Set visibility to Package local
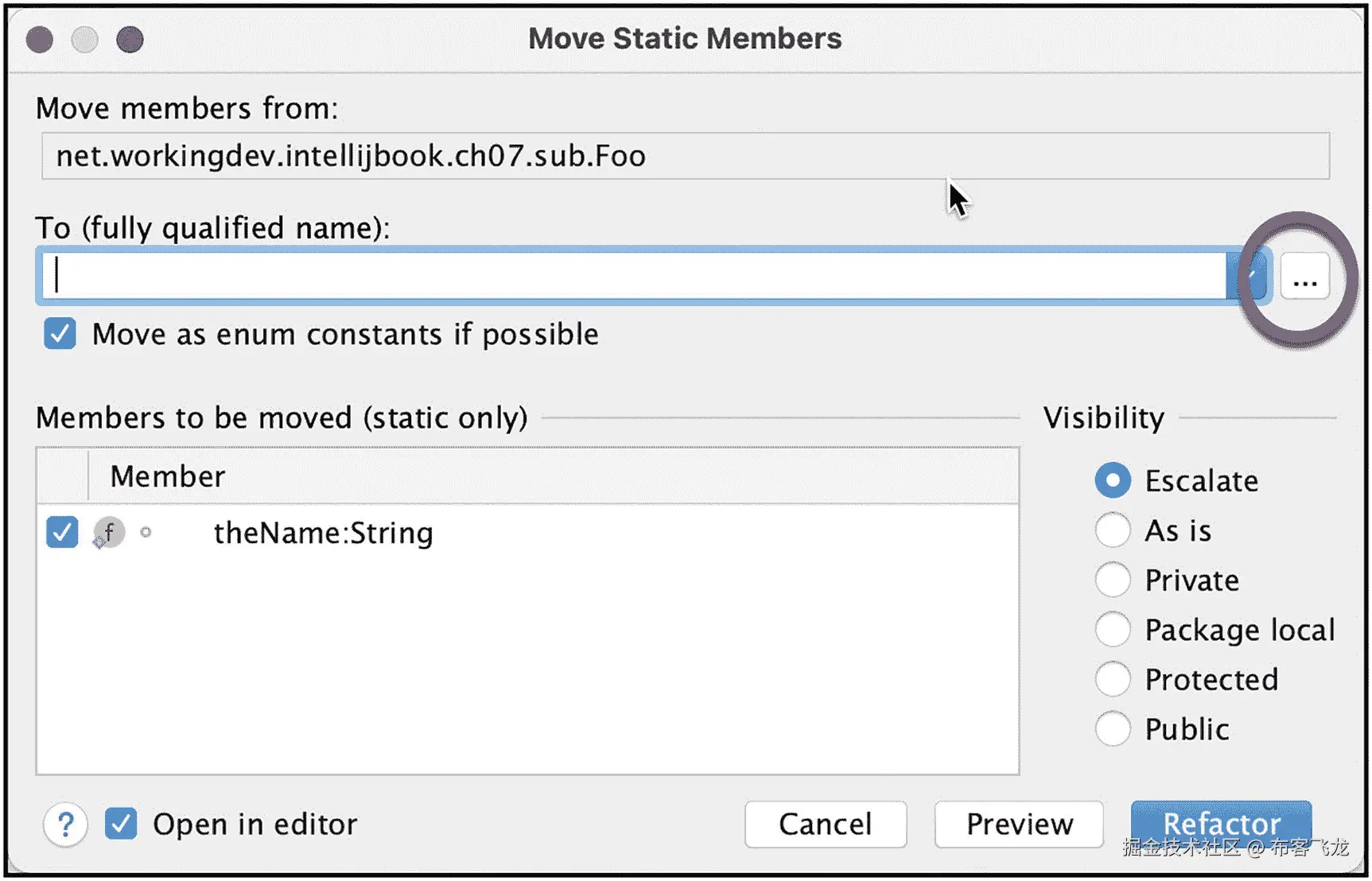Image resolution: width=1372 pixels, height=881 pixels. (x=1112, y=630)
